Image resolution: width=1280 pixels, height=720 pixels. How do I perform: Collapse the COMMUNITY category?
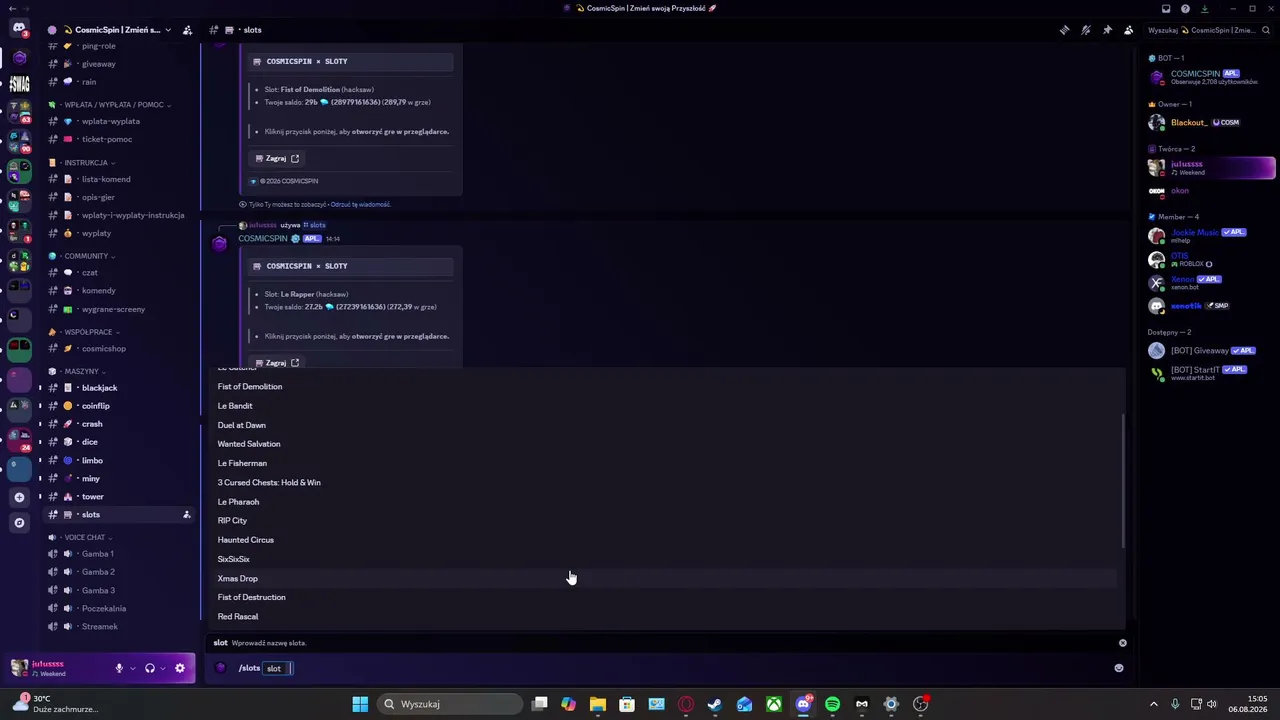click(83, 256)
